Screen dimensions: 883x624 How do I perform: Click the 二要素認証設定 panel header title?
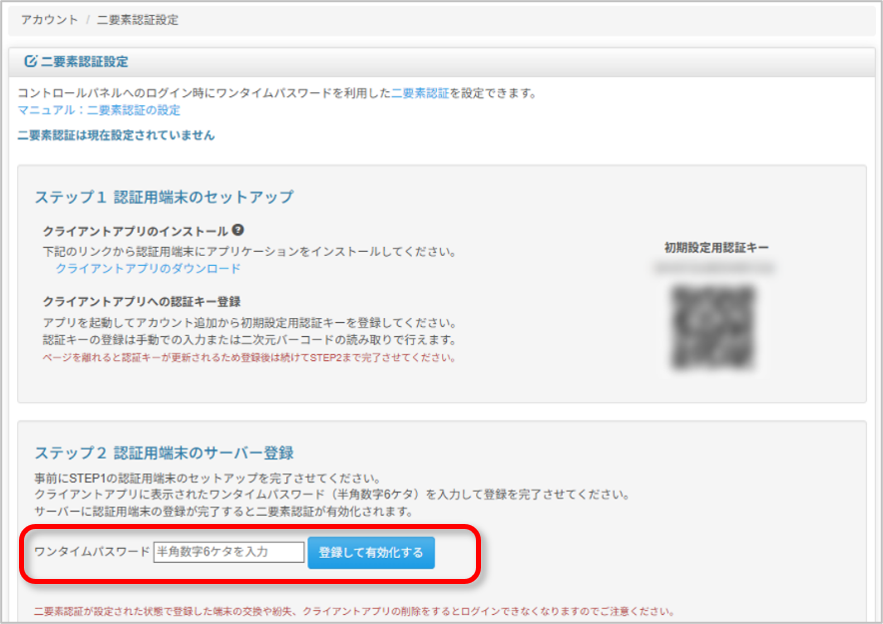(x=84, y=61)
